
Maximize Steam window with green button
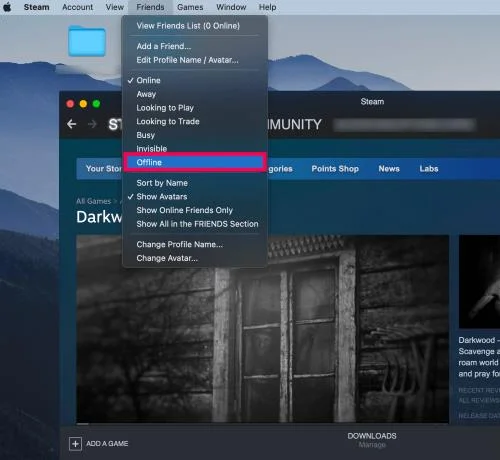[x=96, y=104]
